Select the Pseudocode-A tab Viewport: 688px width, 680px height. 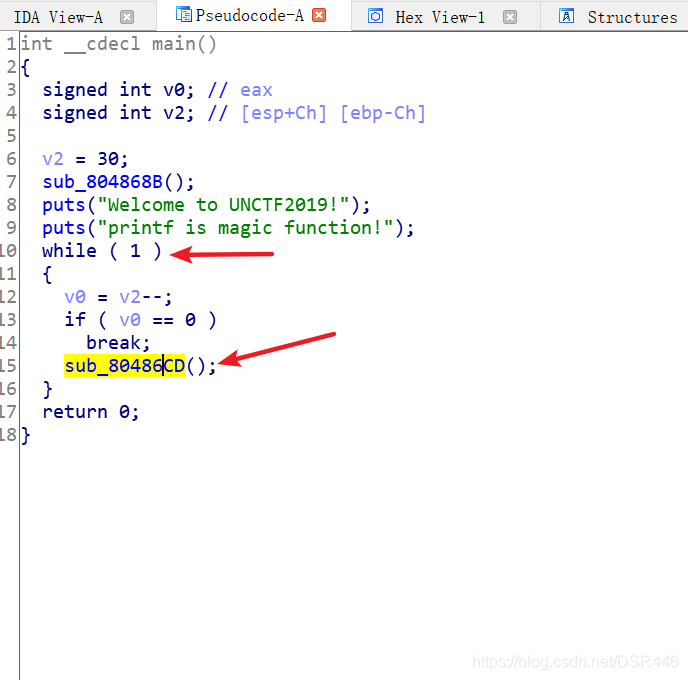pos(249,15)
